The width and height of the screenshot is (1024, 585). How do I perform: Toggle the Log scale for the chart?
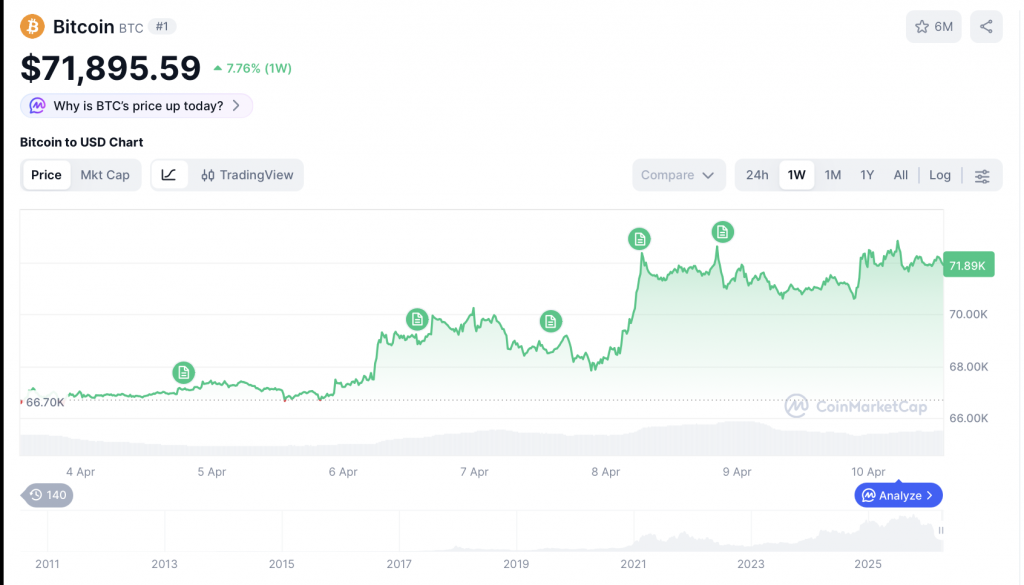(x=939, y=174)
